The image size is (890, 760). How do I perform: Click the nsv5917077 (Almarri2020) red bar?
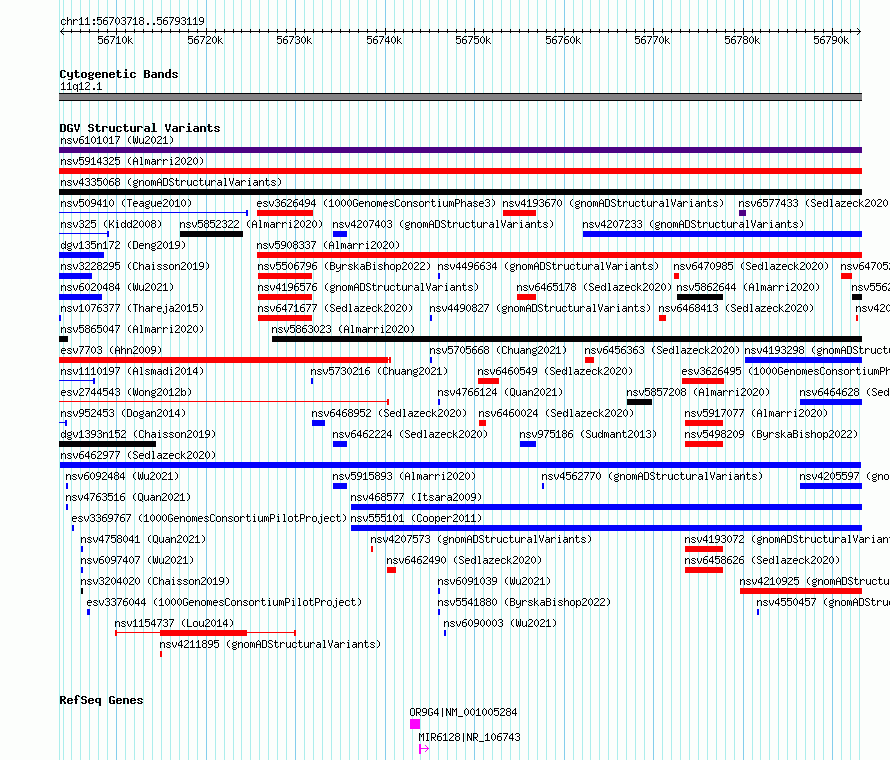[704, 423]
